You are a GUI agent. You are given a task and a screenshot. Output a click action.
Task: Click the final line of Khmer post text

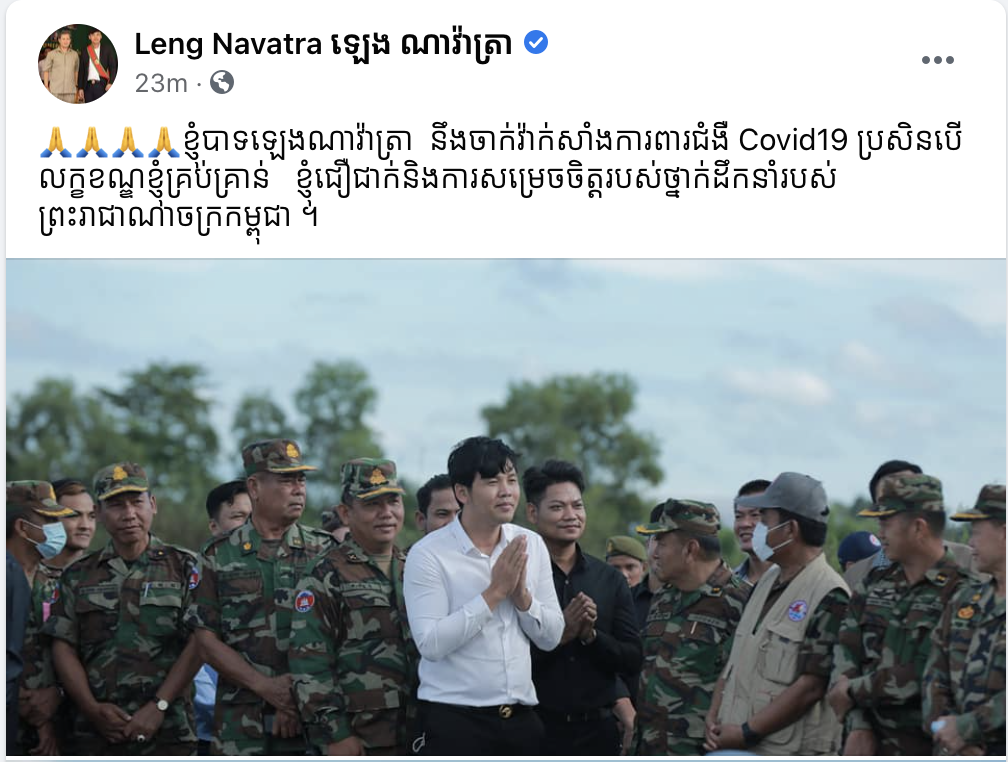point(179,219)
